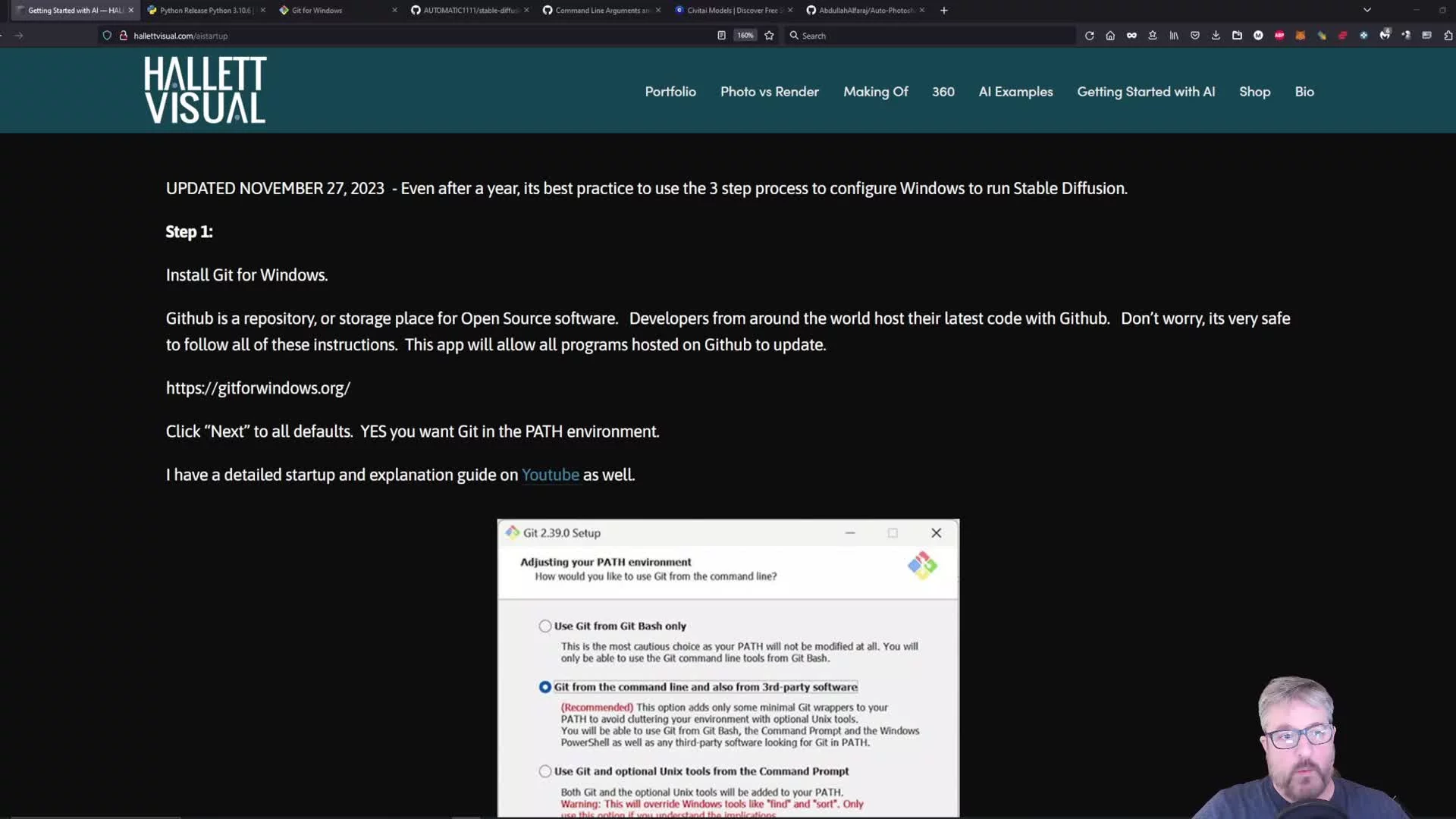Open a new tab with plus
The image size is (1456, 819).
944,11
